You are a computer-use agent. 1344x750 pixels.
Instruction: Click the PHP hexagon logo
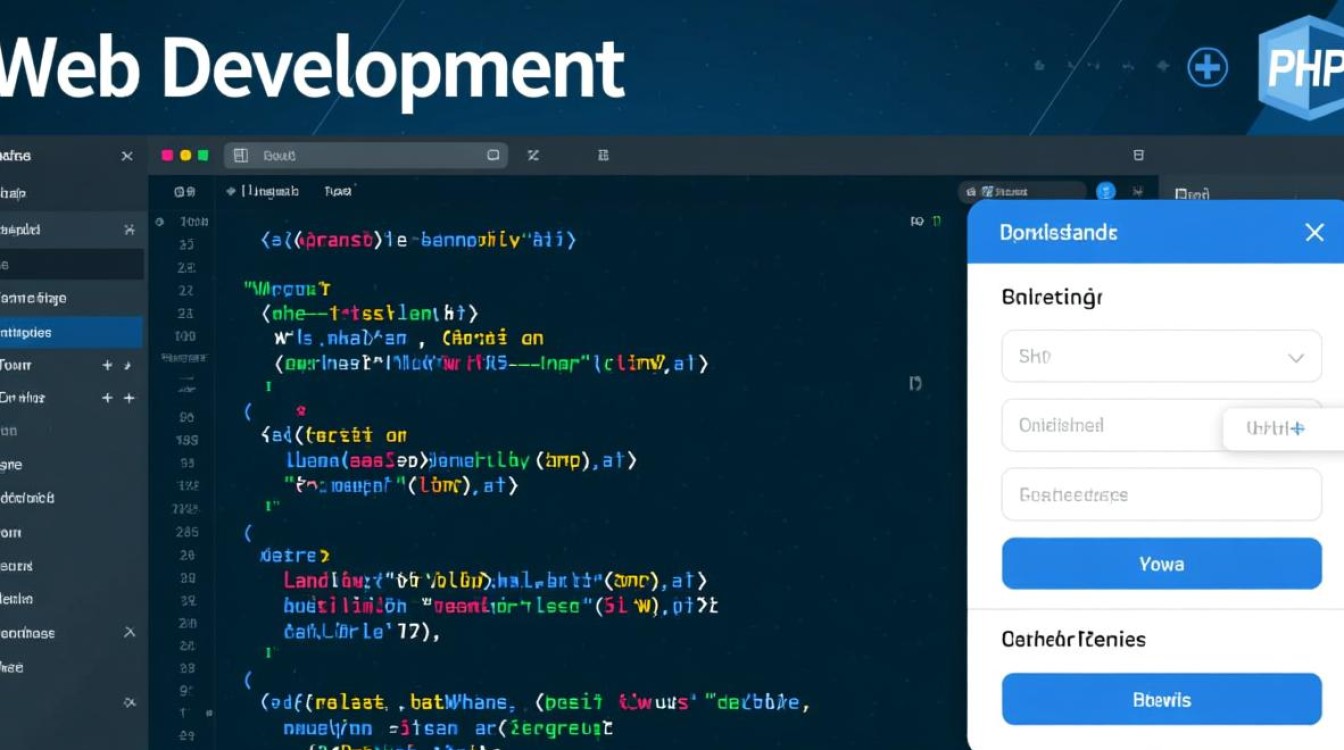pyautogui.click(x=1301, y=68)
